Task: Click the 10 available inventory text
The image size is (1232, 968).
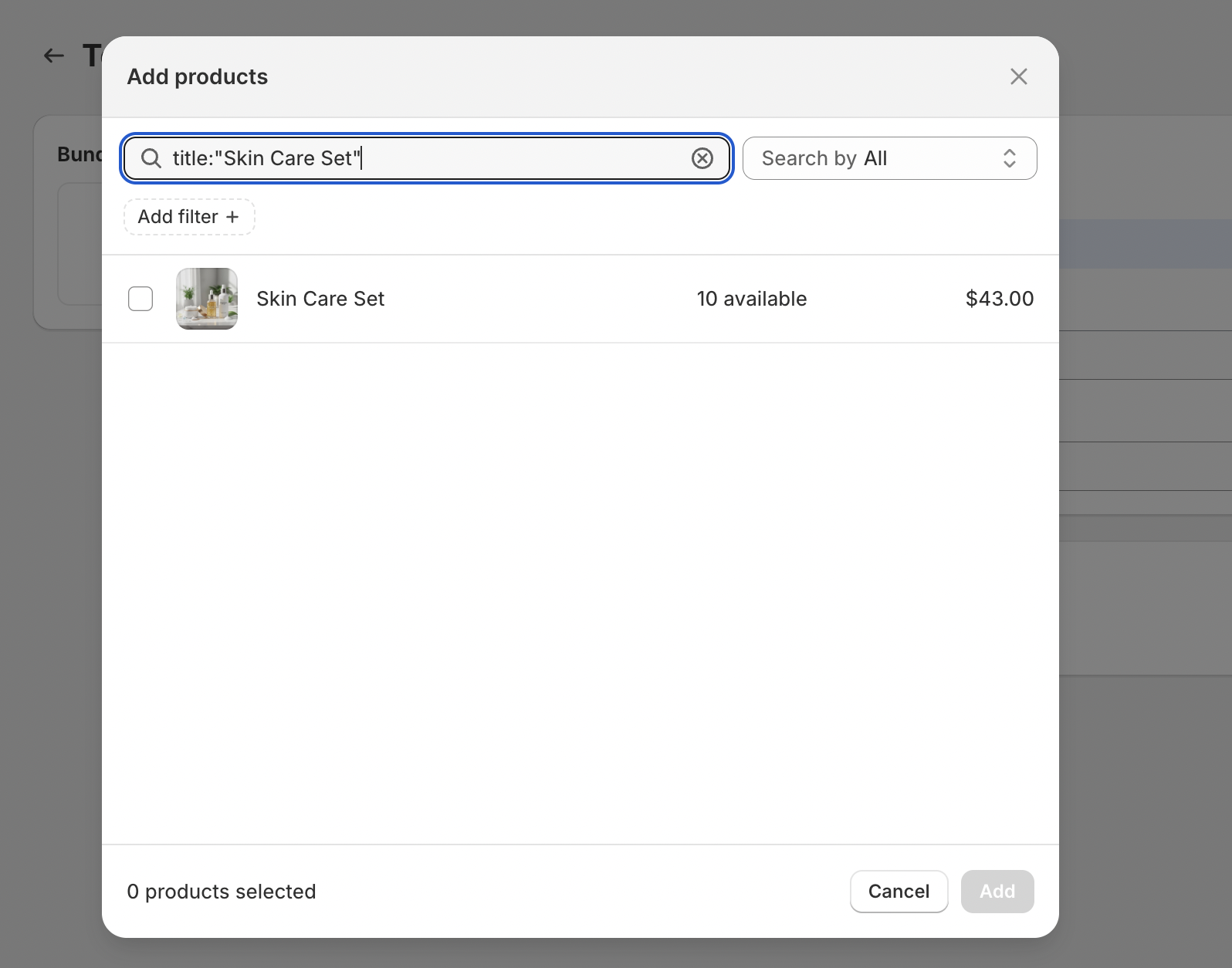Action: click(751, 299)
